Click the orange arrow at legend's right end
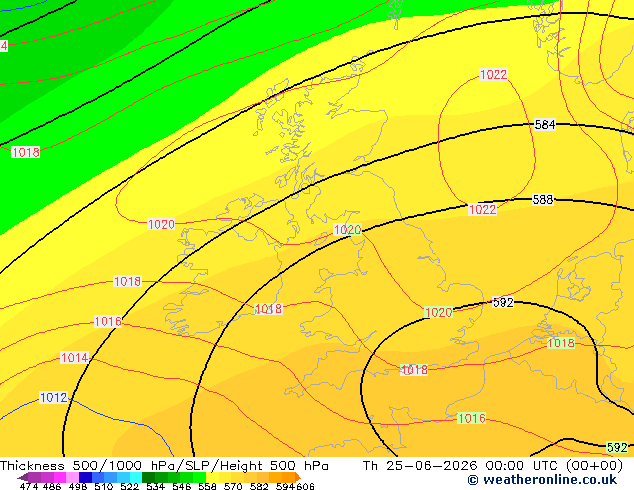The image size is (634, 490). click(x=298, y=477)
